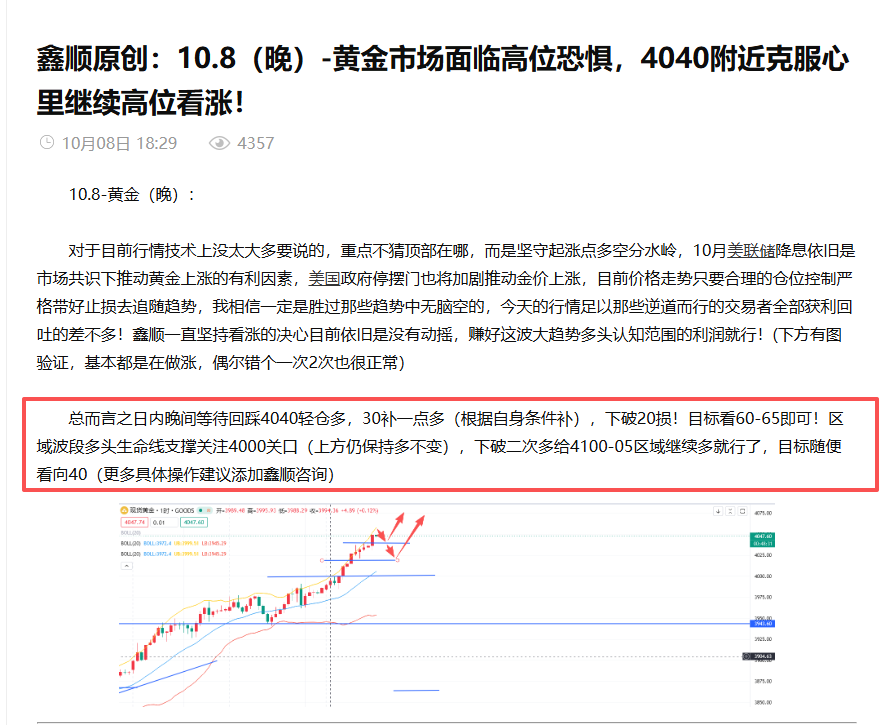881x725 pixels.
Task: Click the chart collapse-scale icon
Action: (x=730, y=511)
